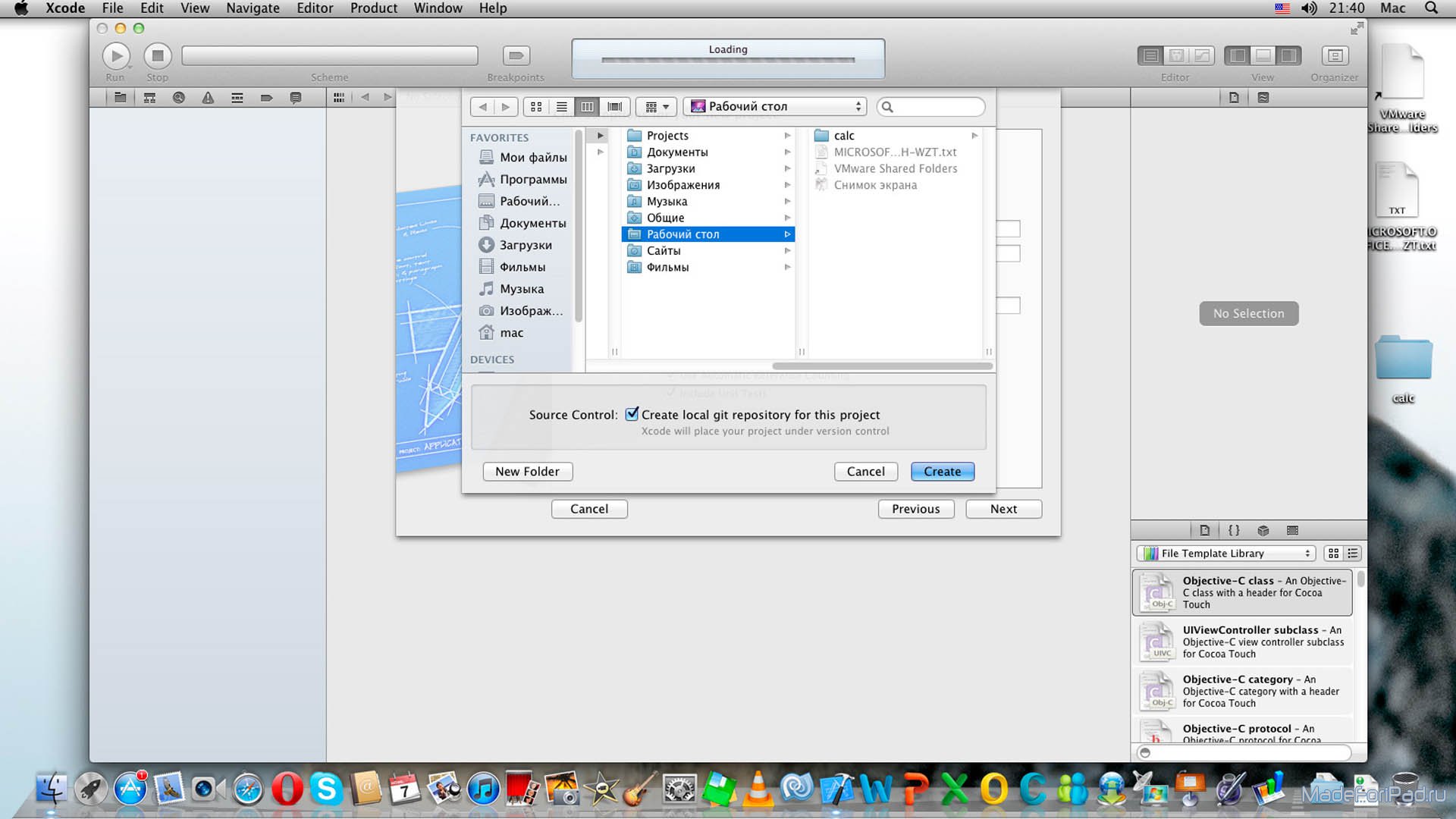Viewport: 1456px width, 819px height.
Task: Show the Object library cube icon
Action: click(x=1263, y=531)
